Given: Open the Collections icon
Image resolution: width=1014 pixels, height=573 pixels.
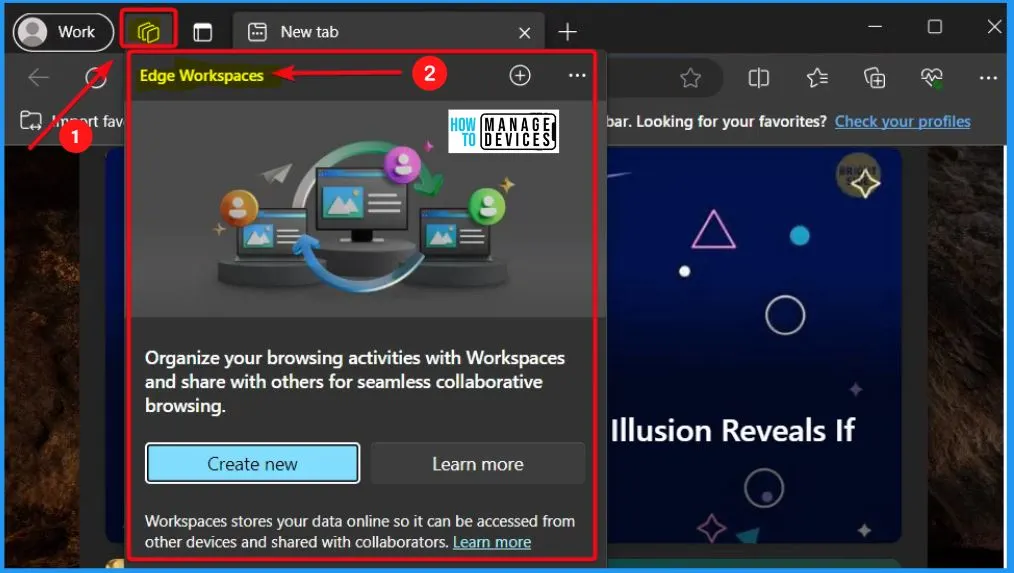Looking at the screenshot, I should [x=875, y=78].
